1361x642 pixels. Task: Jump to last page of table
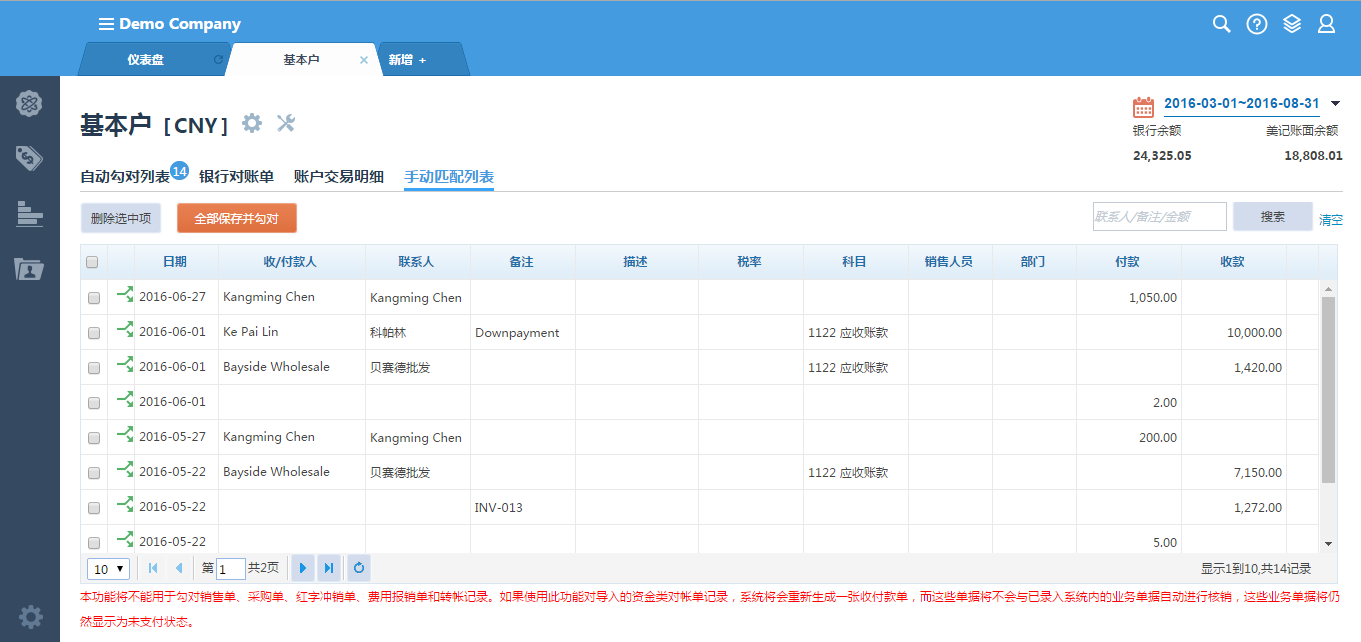[329, 568]
